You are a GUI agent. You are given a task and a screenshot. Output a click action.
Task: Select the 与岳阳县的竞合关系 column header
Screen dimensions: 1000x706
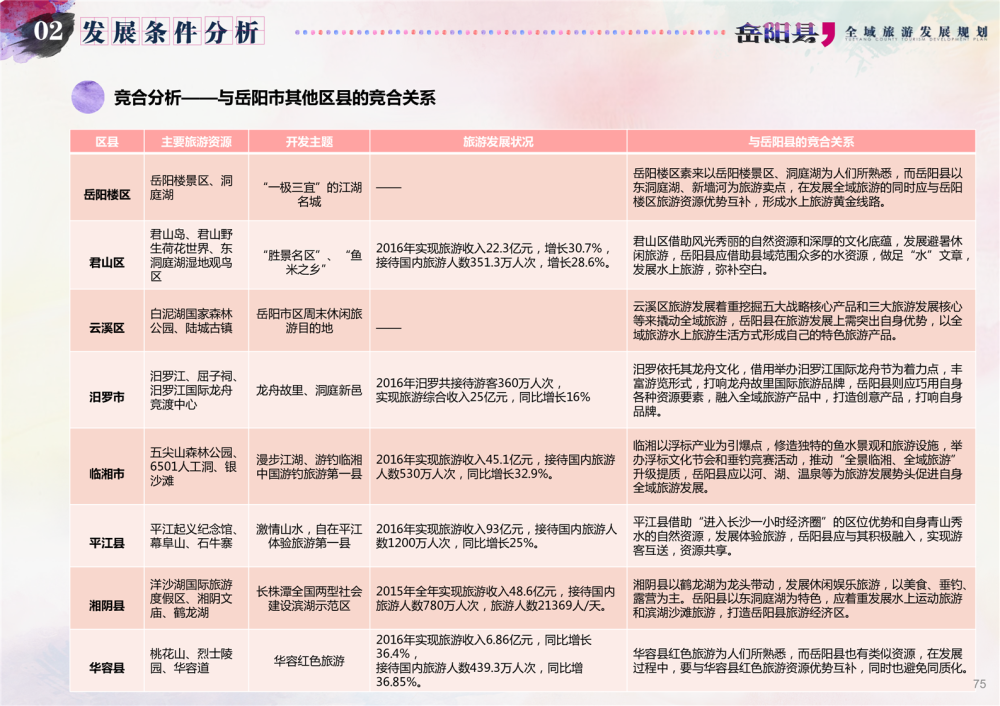click(x=801, y=142)
